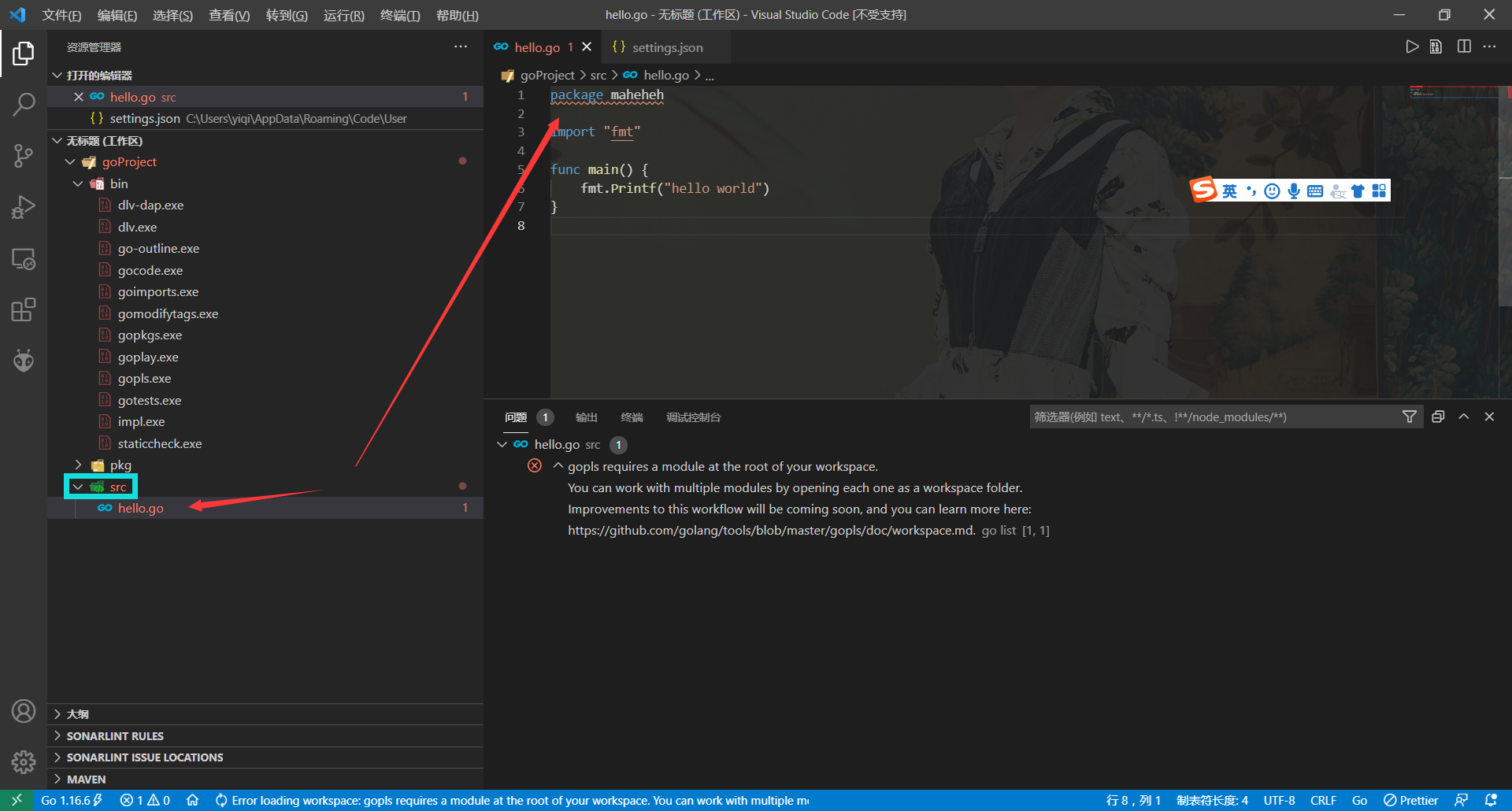Screen dimensions: 1512x811
Task: Click the gopls error message in the status bar
Action: pyautogui.click(x=512, y=800)
